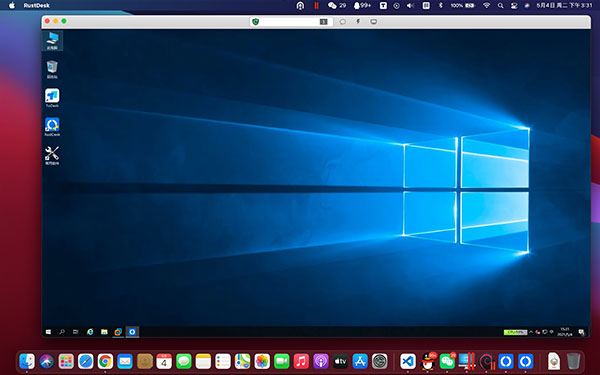This screenshot has width=600, height=375.
Task: Click the Siri icon in the menu bar
Action: point(527,5)
